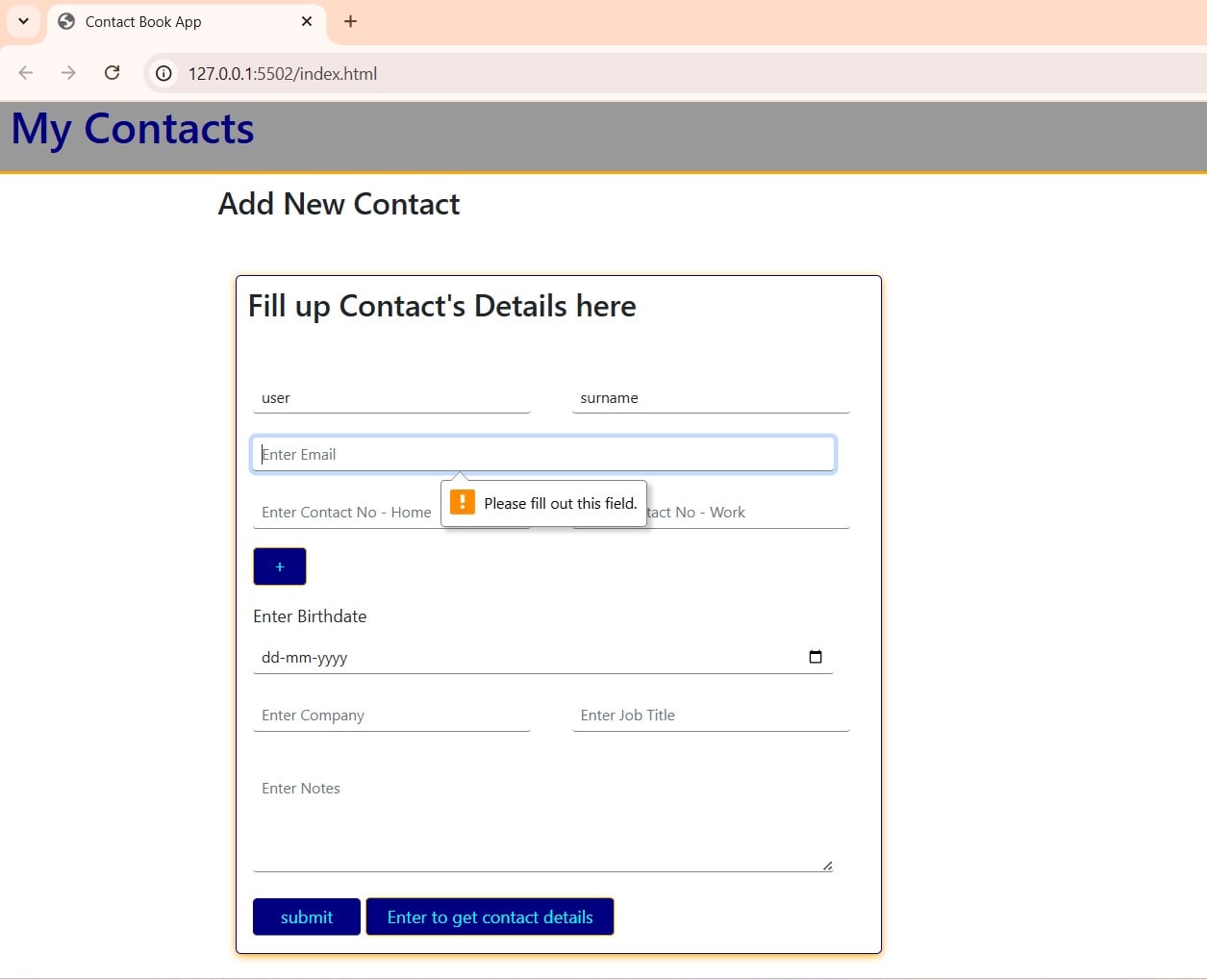Click Enter to get contact details button
The height and width of the screenshot is (980, 1207).
pyautogui.click(x=490, y=917)
